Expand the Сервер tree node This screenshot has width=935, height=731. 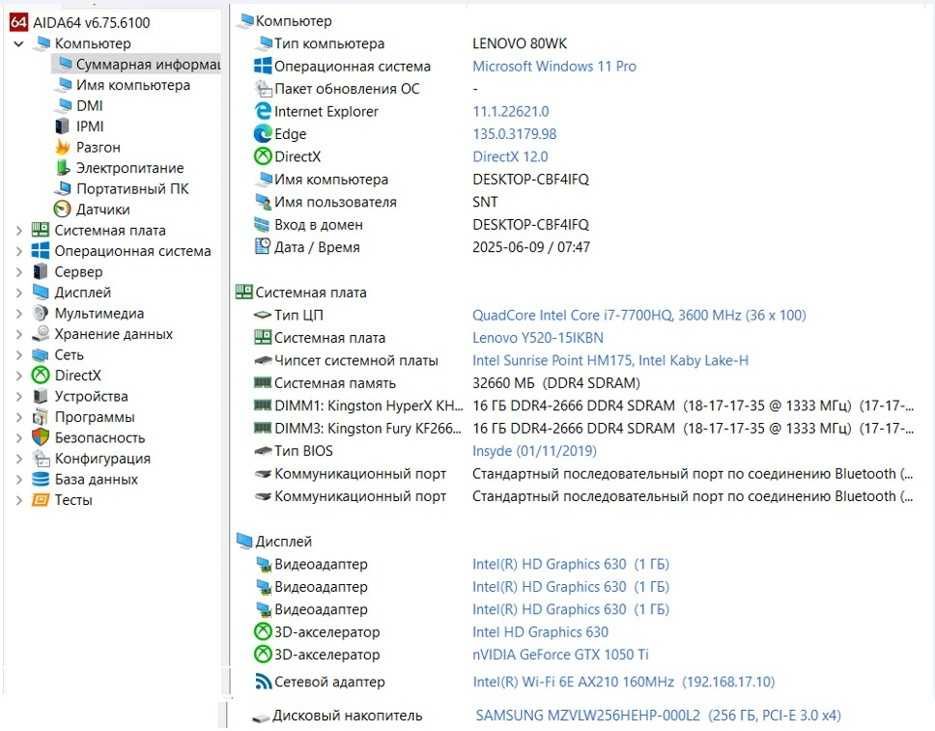coord(18,272)
